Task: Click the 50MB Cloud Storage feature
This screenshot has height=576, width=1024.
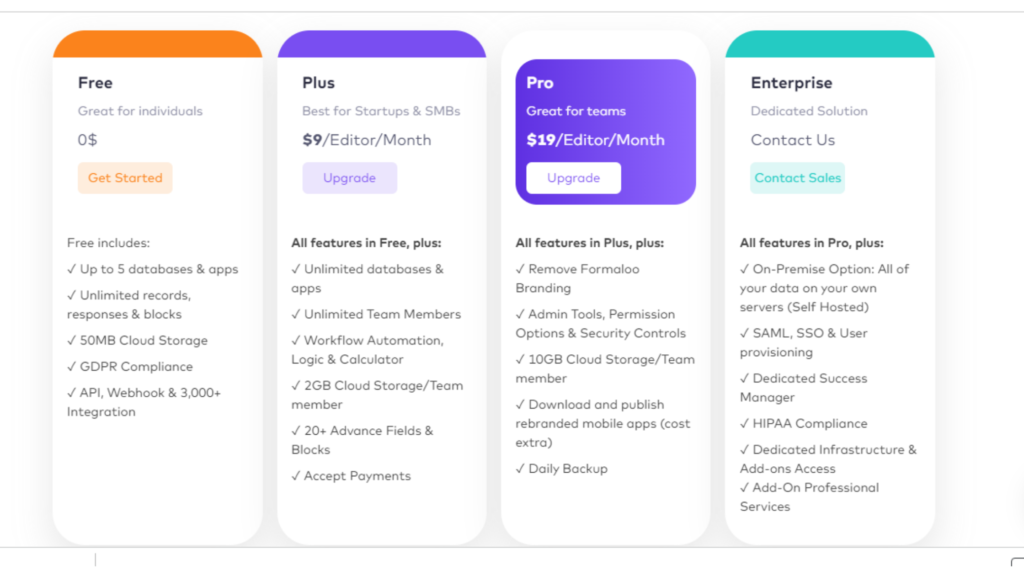Action: [x=137, y=341]
